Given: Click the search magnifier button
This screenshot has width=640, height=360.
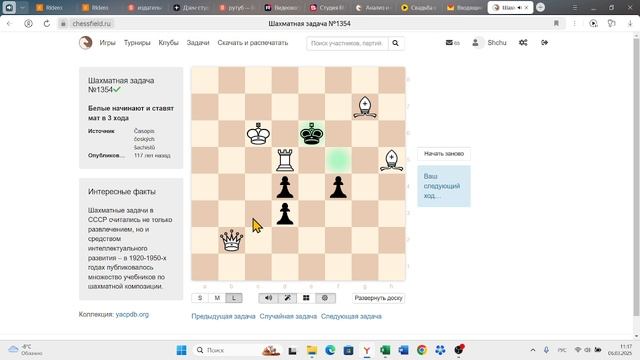Looking at the screenshot, I should pos(396,43).
